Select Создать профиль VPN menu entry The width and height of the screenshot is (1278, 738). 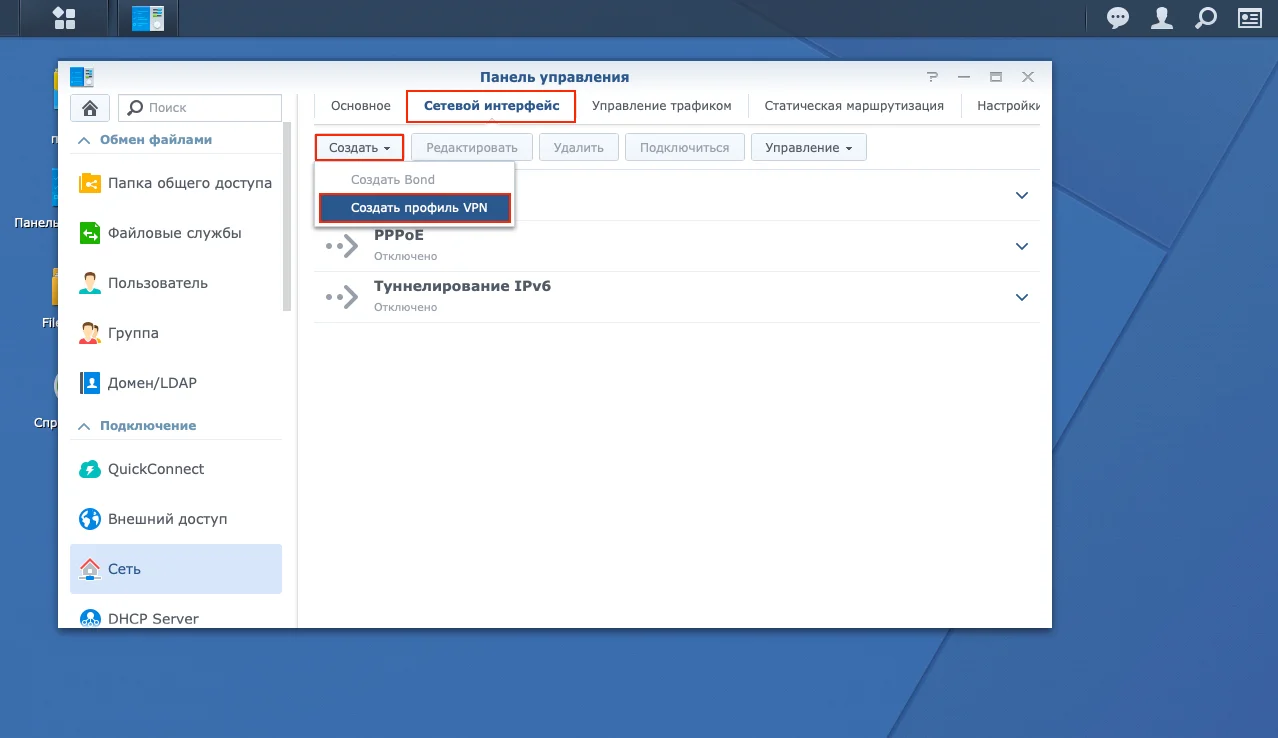(418, 208)
